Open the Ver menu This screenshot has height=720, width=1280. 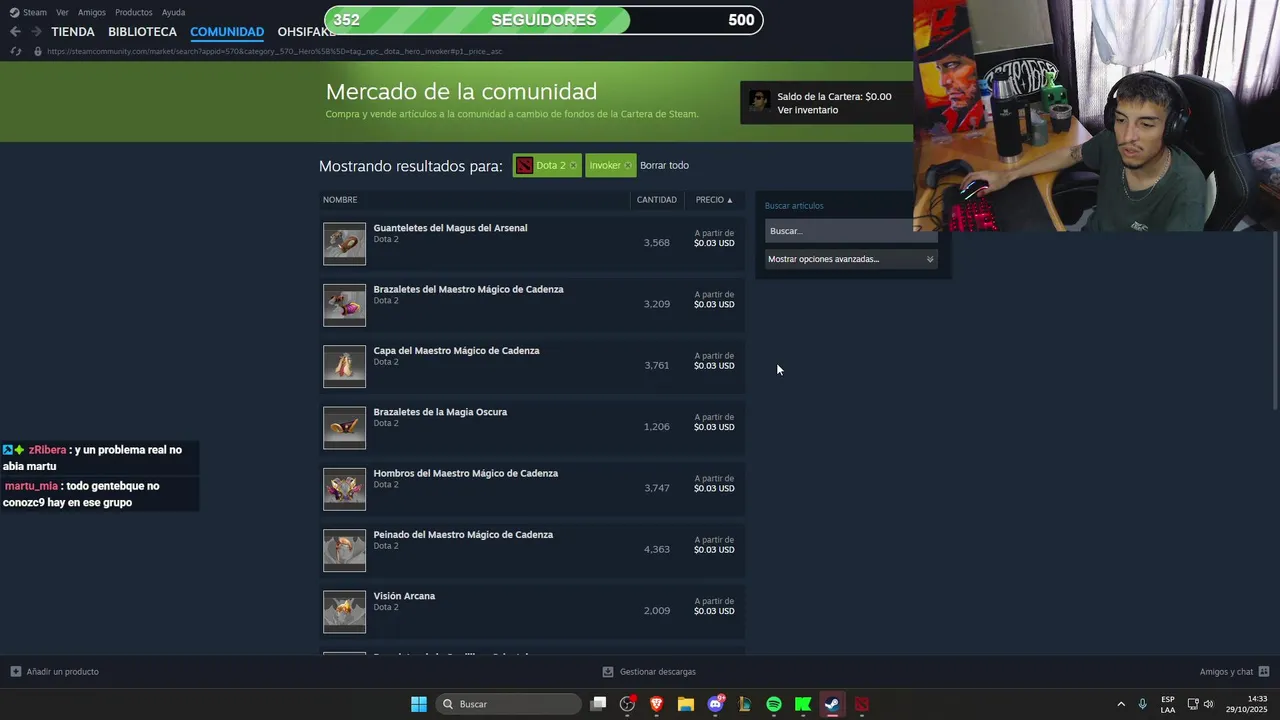(x=62, y=12)
